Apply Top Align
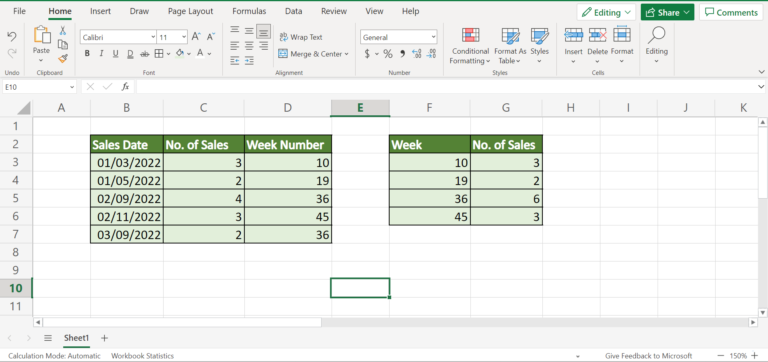The image size is (768, 362). point(235,30)
